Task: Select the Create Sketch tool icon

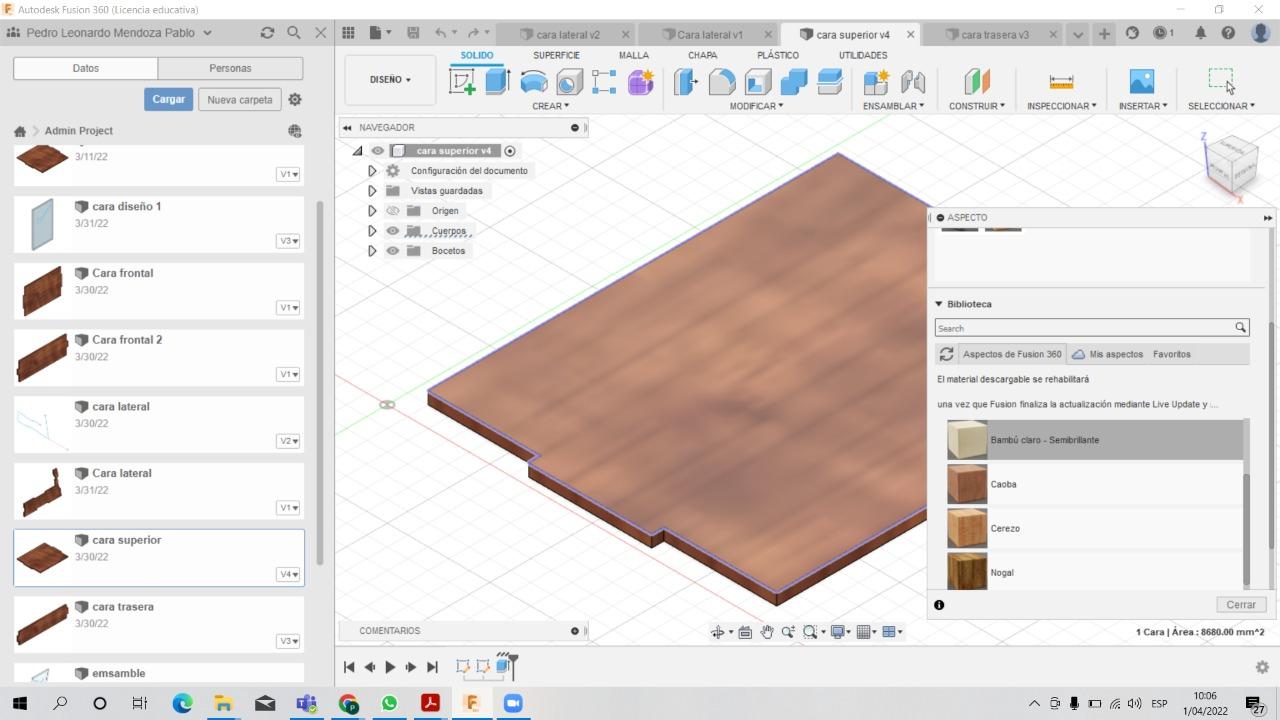Action: point(462,82)
